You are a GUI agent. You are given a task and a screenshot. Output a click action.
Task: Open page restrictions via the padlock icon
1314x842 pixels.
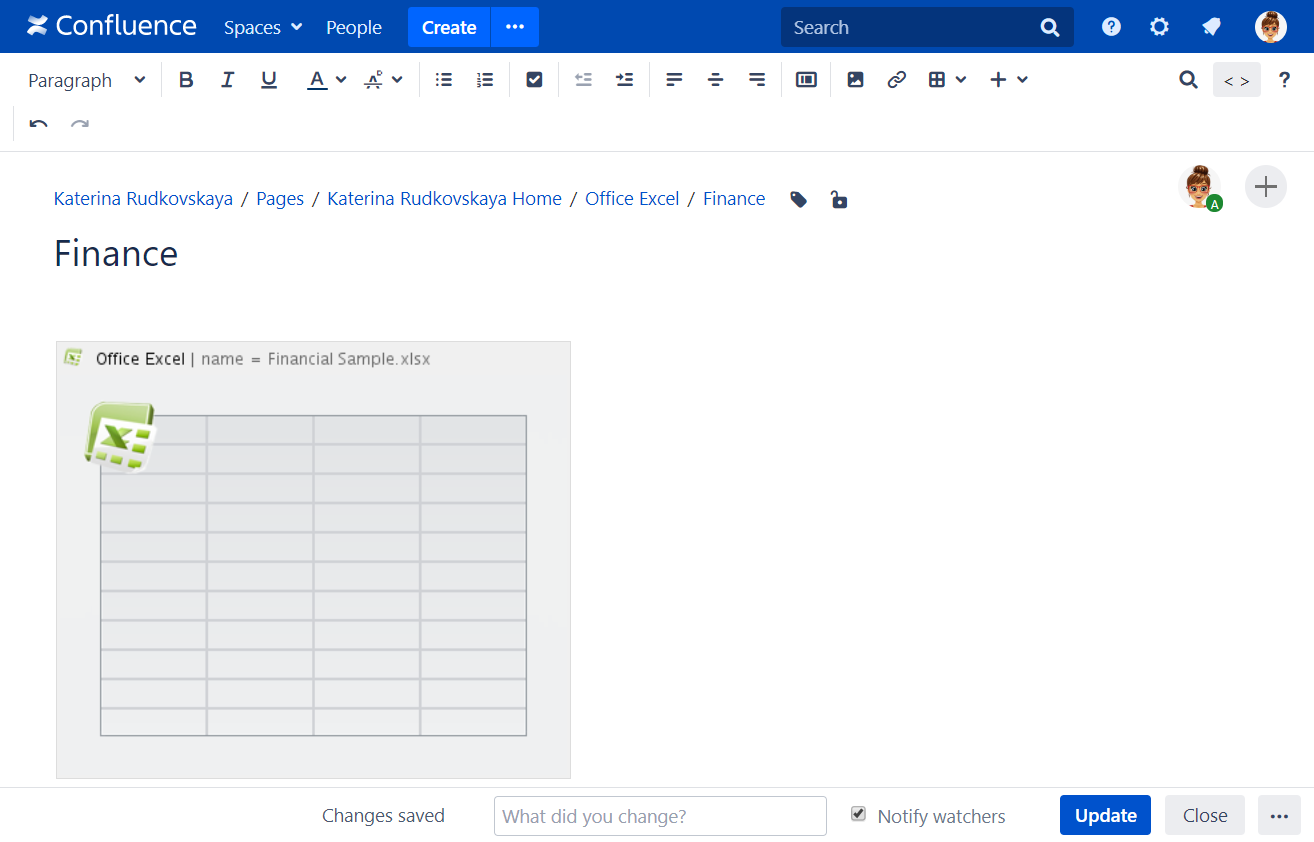(x=839, y=199)
